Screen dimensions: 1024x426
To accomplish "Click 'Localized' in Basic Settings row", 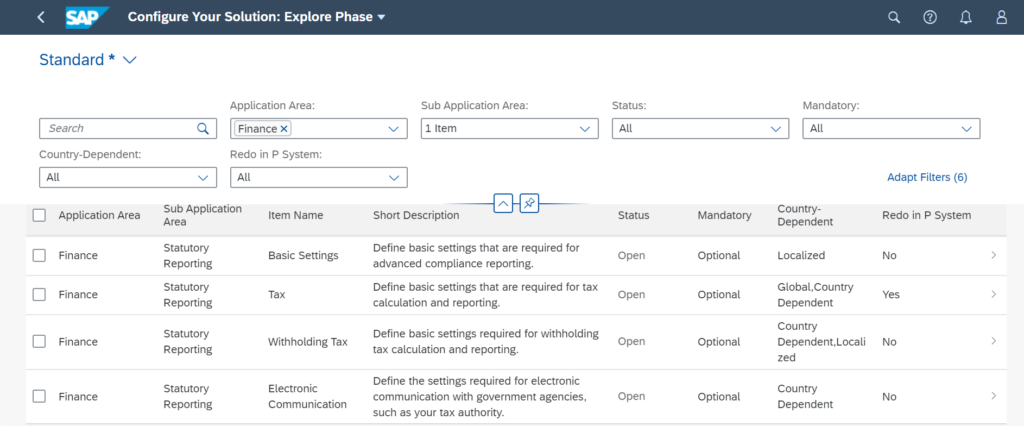I will pyautogui.click(x=800, y=255).
